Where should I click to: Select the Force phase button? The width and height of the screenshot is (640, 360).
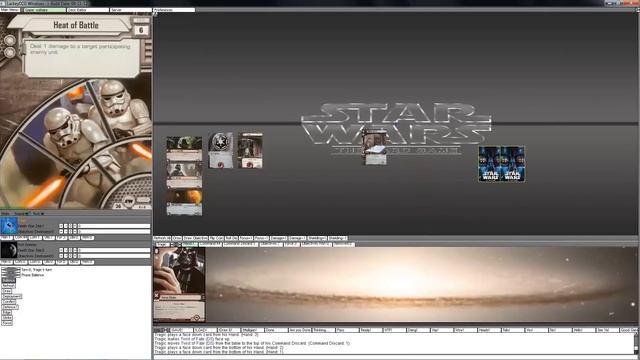pyautogui.click(x=7, y=323)
